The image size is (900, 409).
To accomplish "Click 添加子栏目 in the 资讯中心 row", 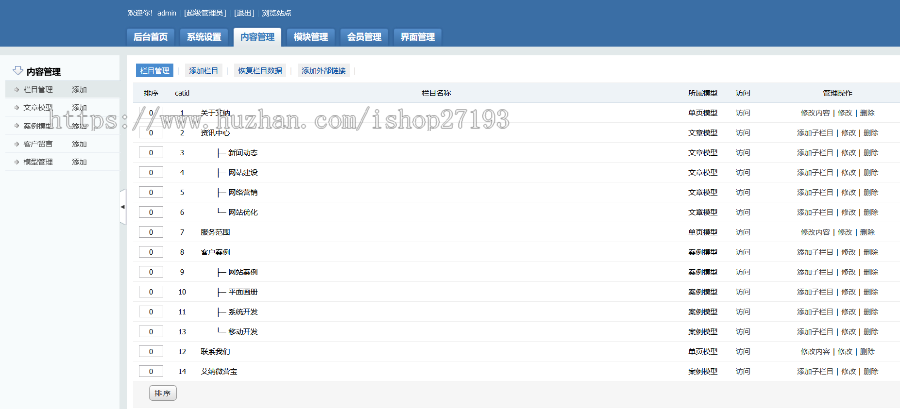I will click(815, 133).
